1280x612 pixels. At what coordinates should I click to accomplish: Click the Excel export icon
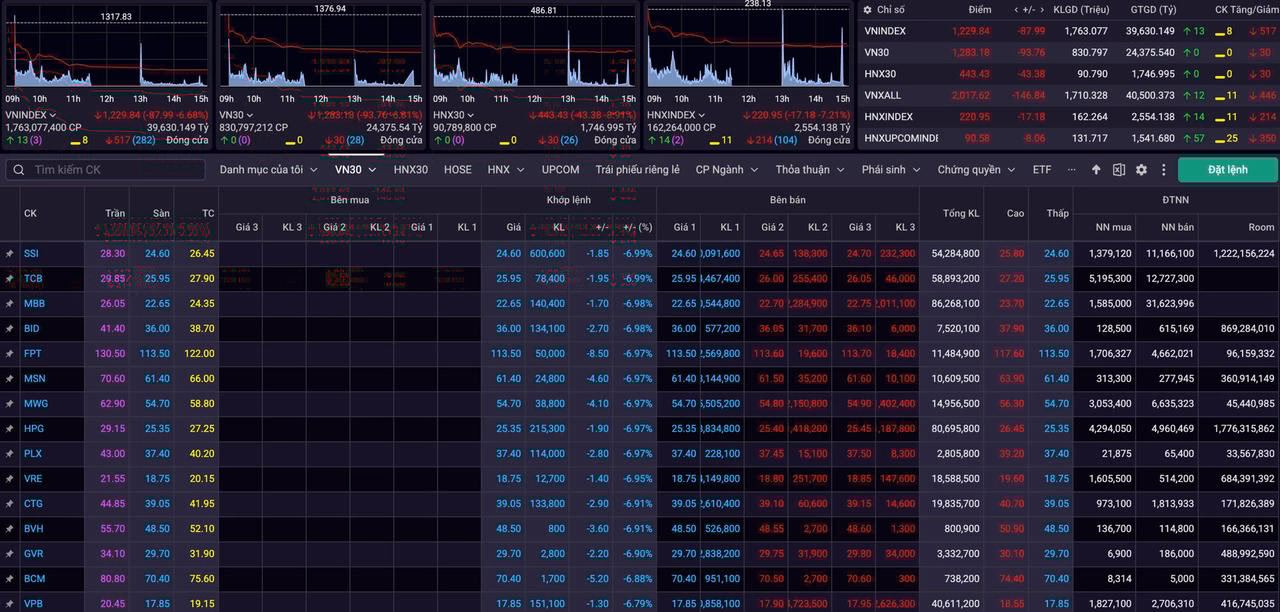[1118, 170]
